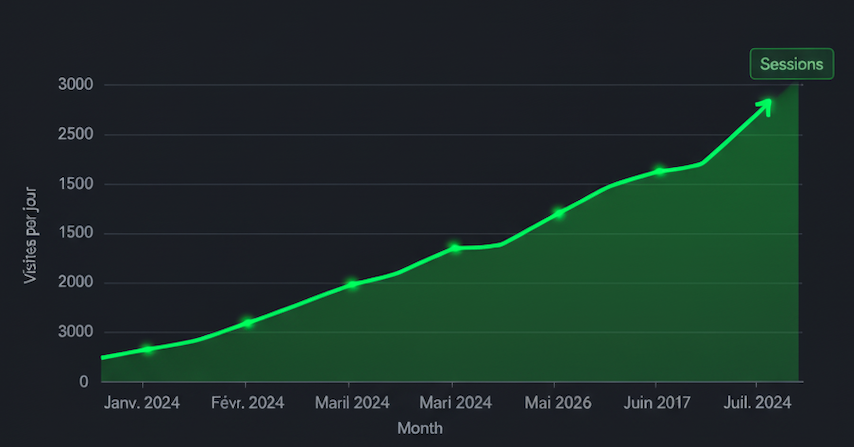Select the Juil. 2024 axis label
Image resolution: width=854 pixels, height=447 pixels.
click(x=757, y=403)
